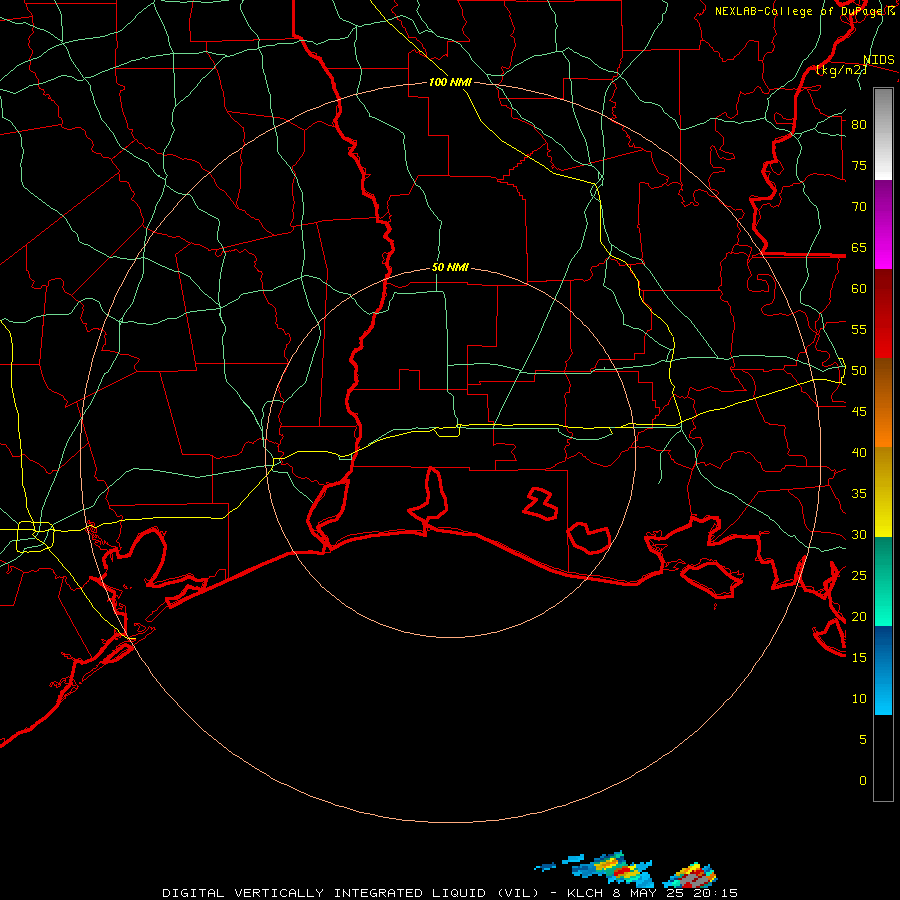Click scale value "75"
This screenshot has height=900, width=900.
pos(859,165)
